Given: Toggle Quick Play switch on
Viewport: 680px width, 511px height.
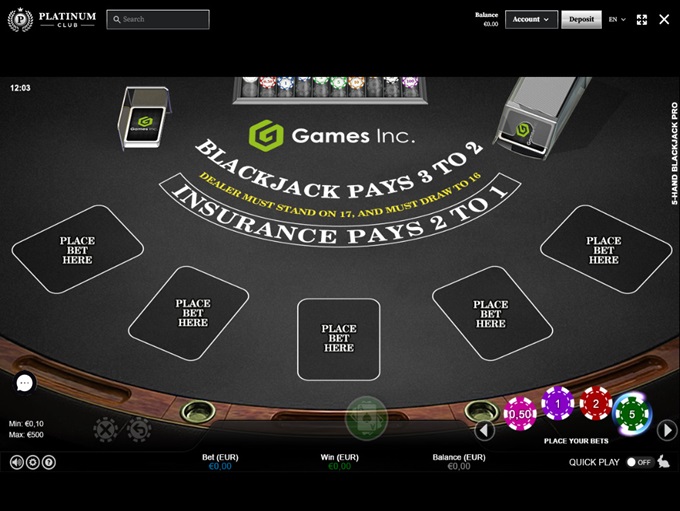Looking at the screenshot, I should [639, 462].
